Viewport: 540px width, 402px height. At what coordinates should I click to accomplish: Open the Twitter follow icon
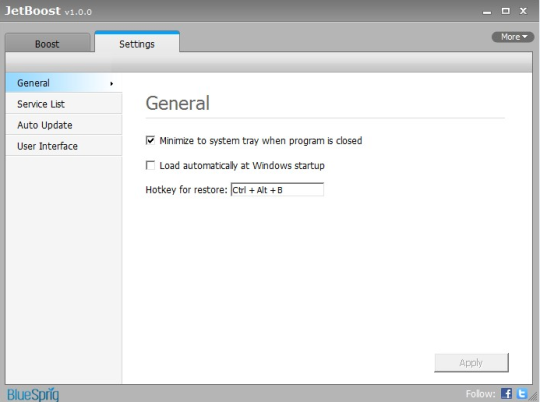click(x=522, y=393)
